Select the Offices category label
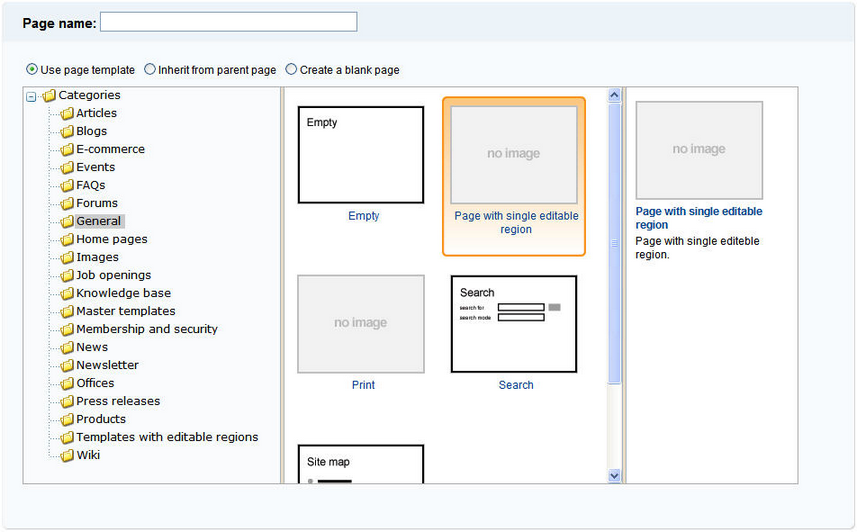Screen dimensions: 857x532 [95, 384]
